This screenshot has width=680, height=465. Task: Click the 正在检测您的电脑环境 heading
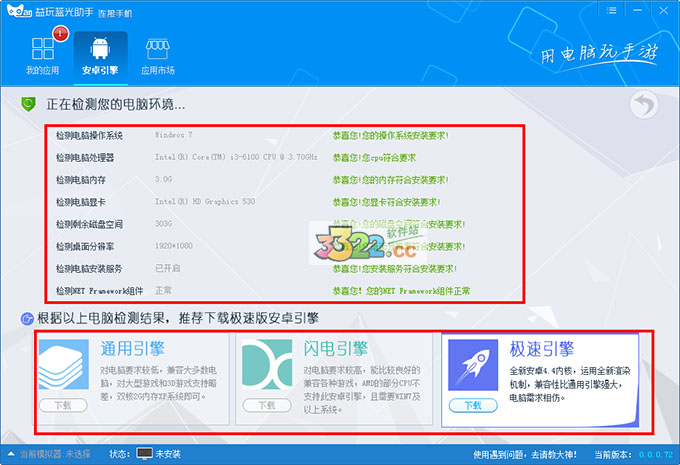[x=116, y=104]
